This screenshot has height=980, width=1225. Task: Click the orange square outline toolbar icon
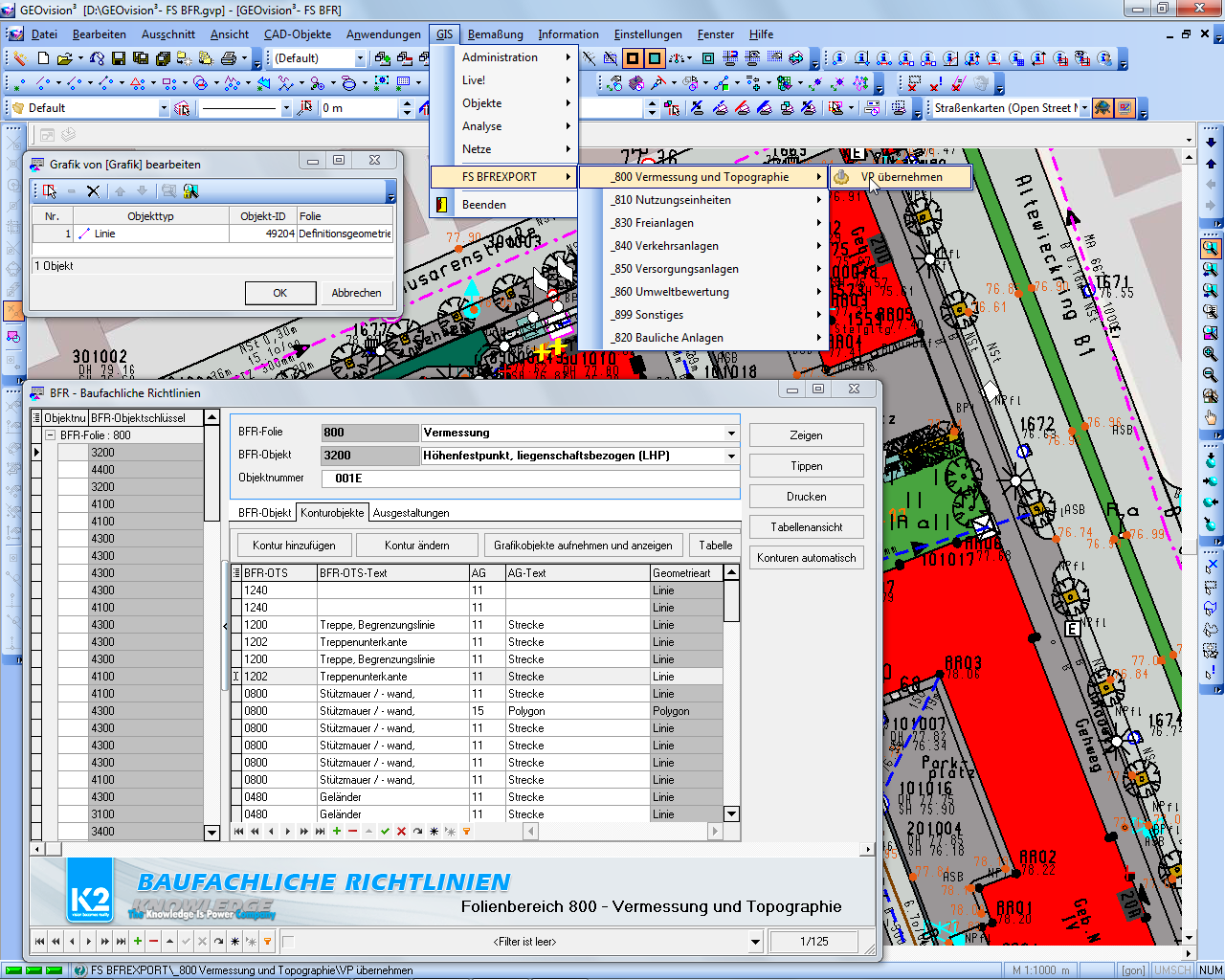point(633,58)
